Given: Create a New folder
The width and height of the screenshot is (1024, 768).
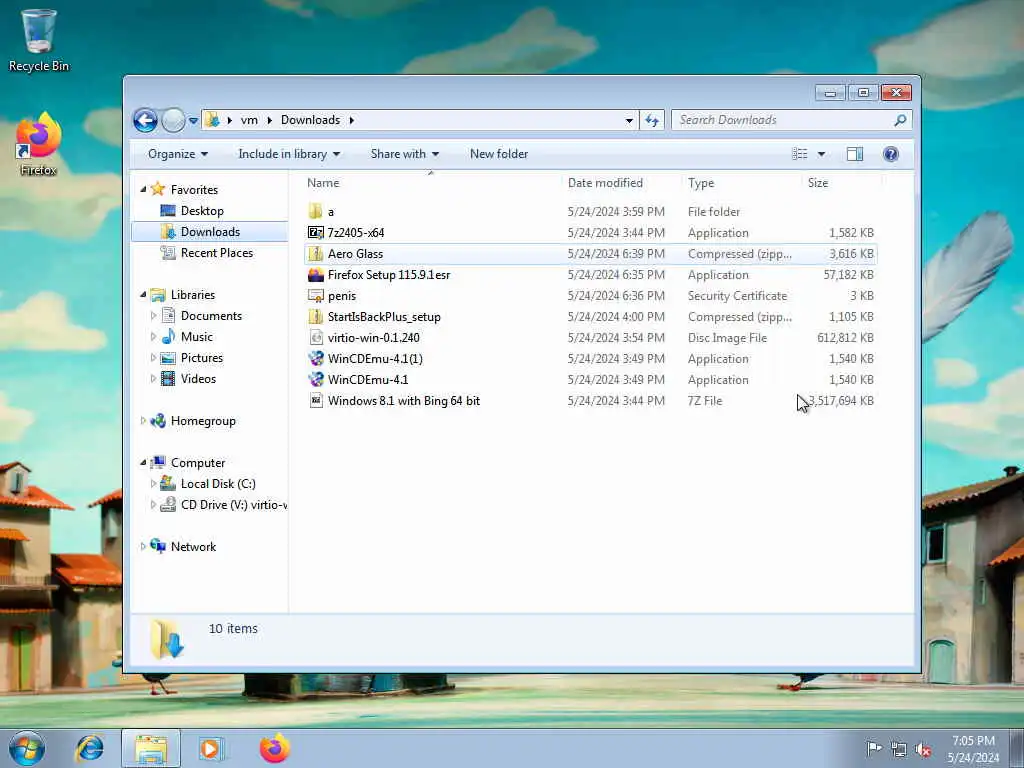Looking at the screenshot, I should click(499, 154).
